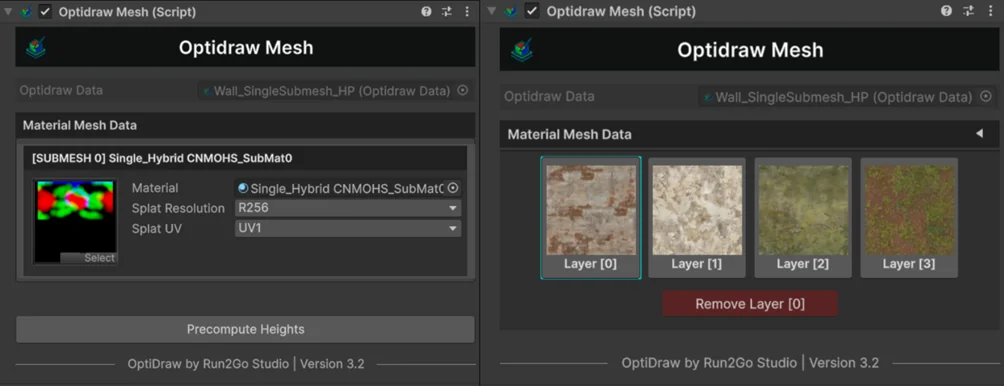Image resolution: width=1004 pixels, height=386 pixels.
Task: Click back arrow in right Material Mesh Data
Action: point(979,134)
